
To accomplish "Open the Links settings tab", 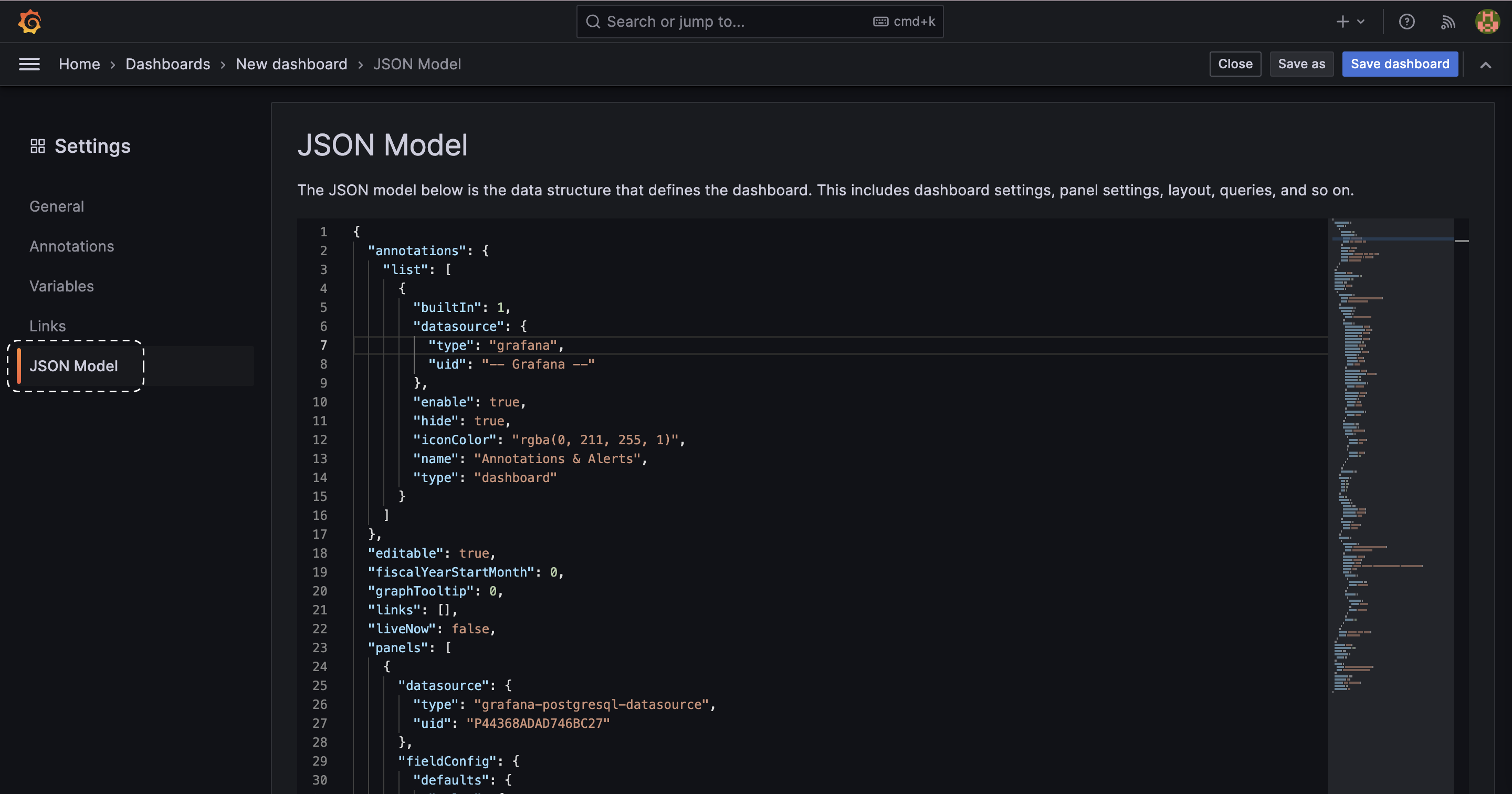I will [48, 326].
